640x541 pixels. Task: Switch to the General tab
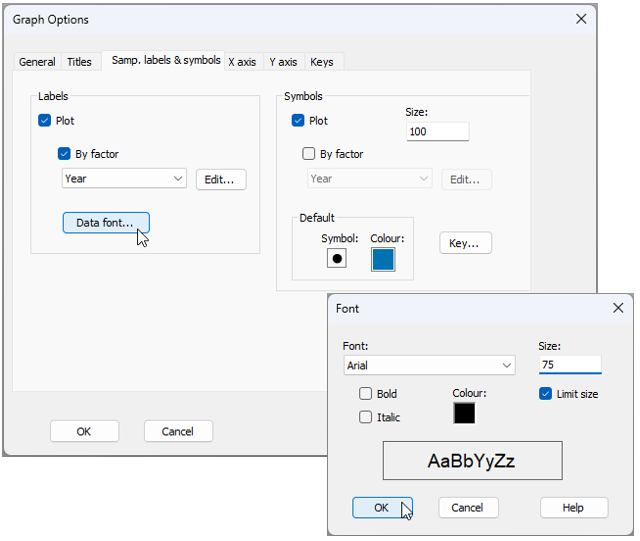tap(37, 62)
